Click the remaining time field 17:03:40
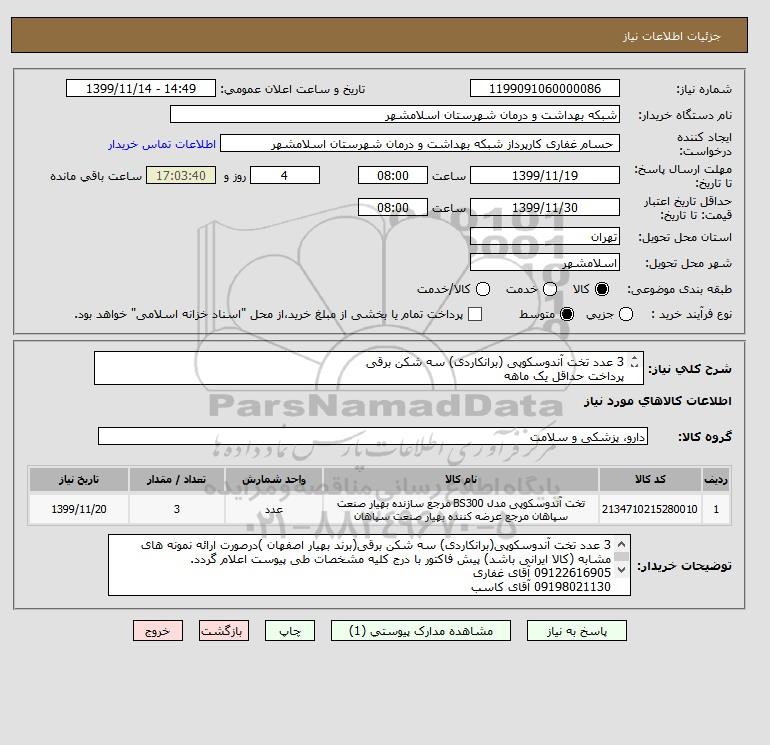770x745 pixels. (x=181, y=175)
